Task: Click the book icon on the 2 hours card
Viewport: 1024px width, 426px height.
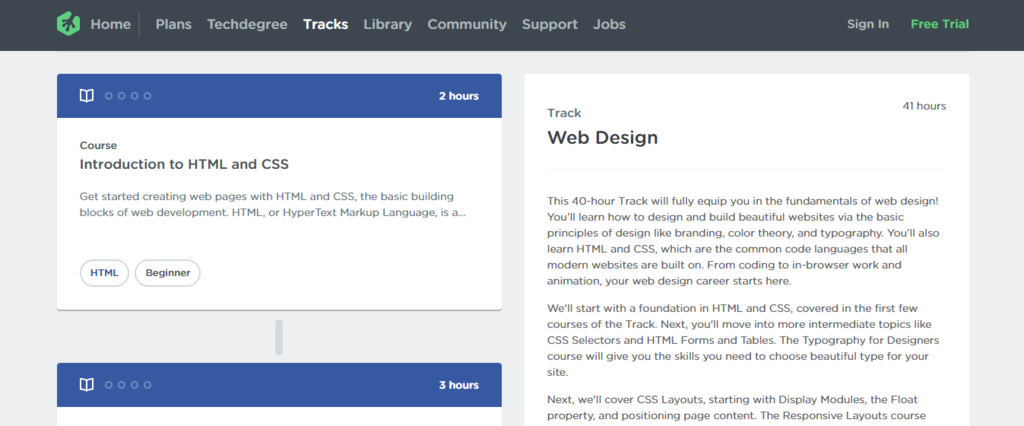Action: point(87,96)
